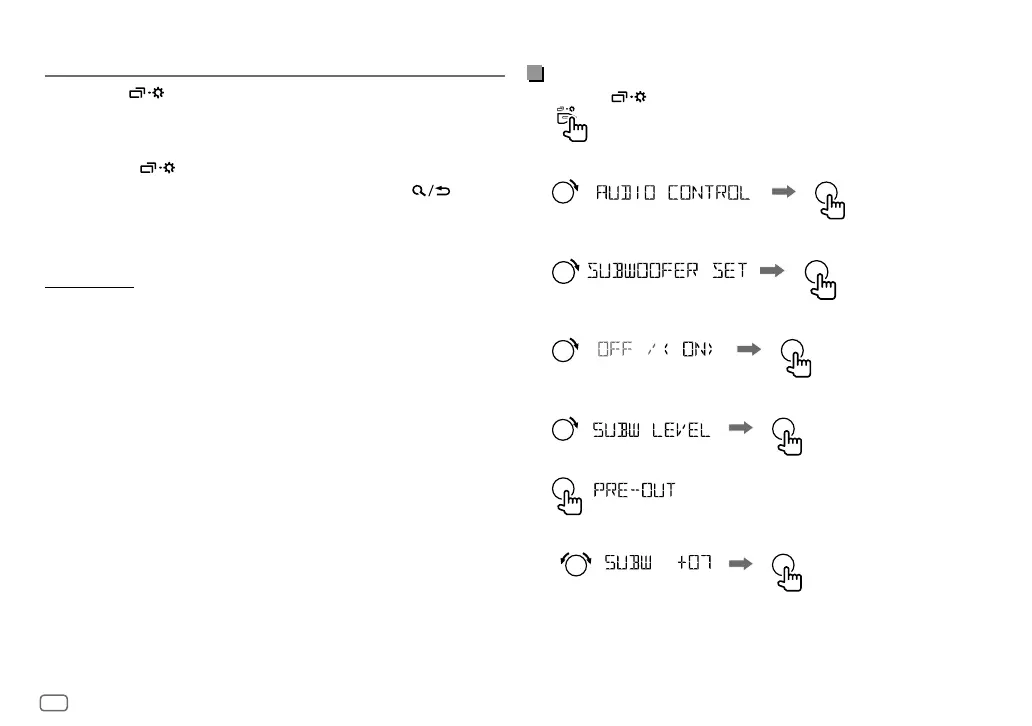
Task: Click the gray arrow after SUBW LEVEL
Action: [740, 428]
